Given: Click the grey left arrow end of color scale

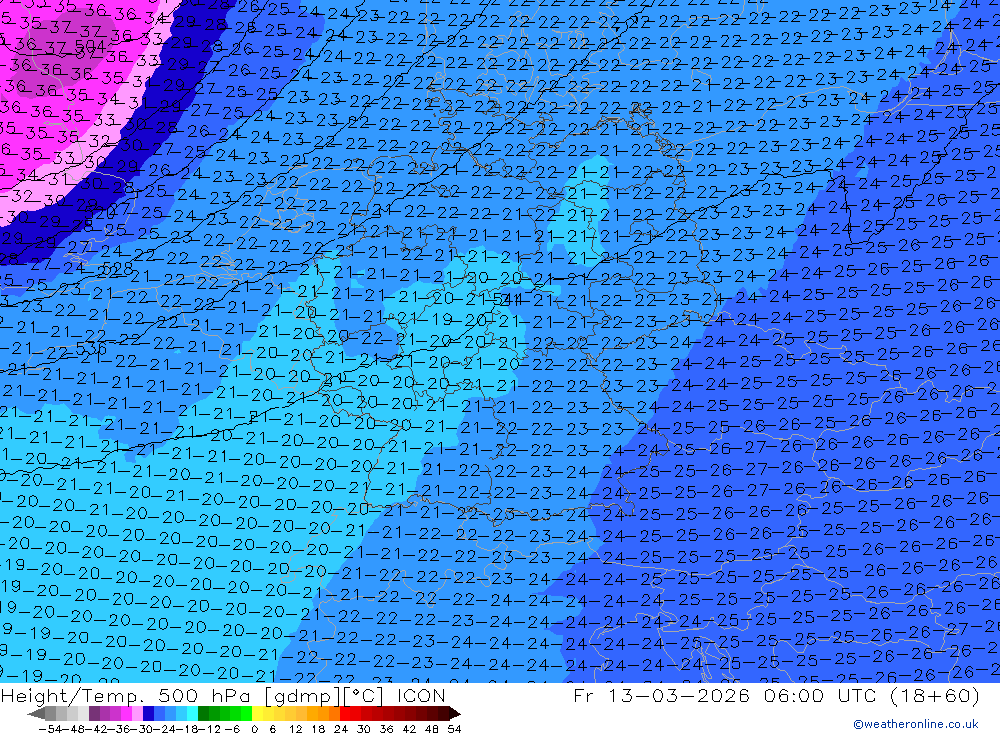Looking at the screenshot, I should (37, 713).
